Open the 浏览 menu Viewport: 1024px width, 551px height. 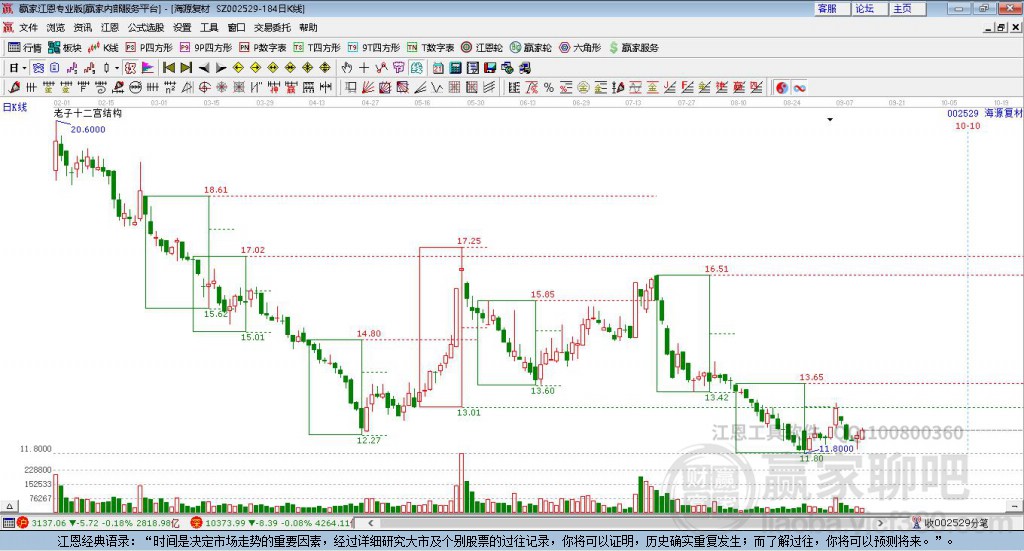point(56,27)
